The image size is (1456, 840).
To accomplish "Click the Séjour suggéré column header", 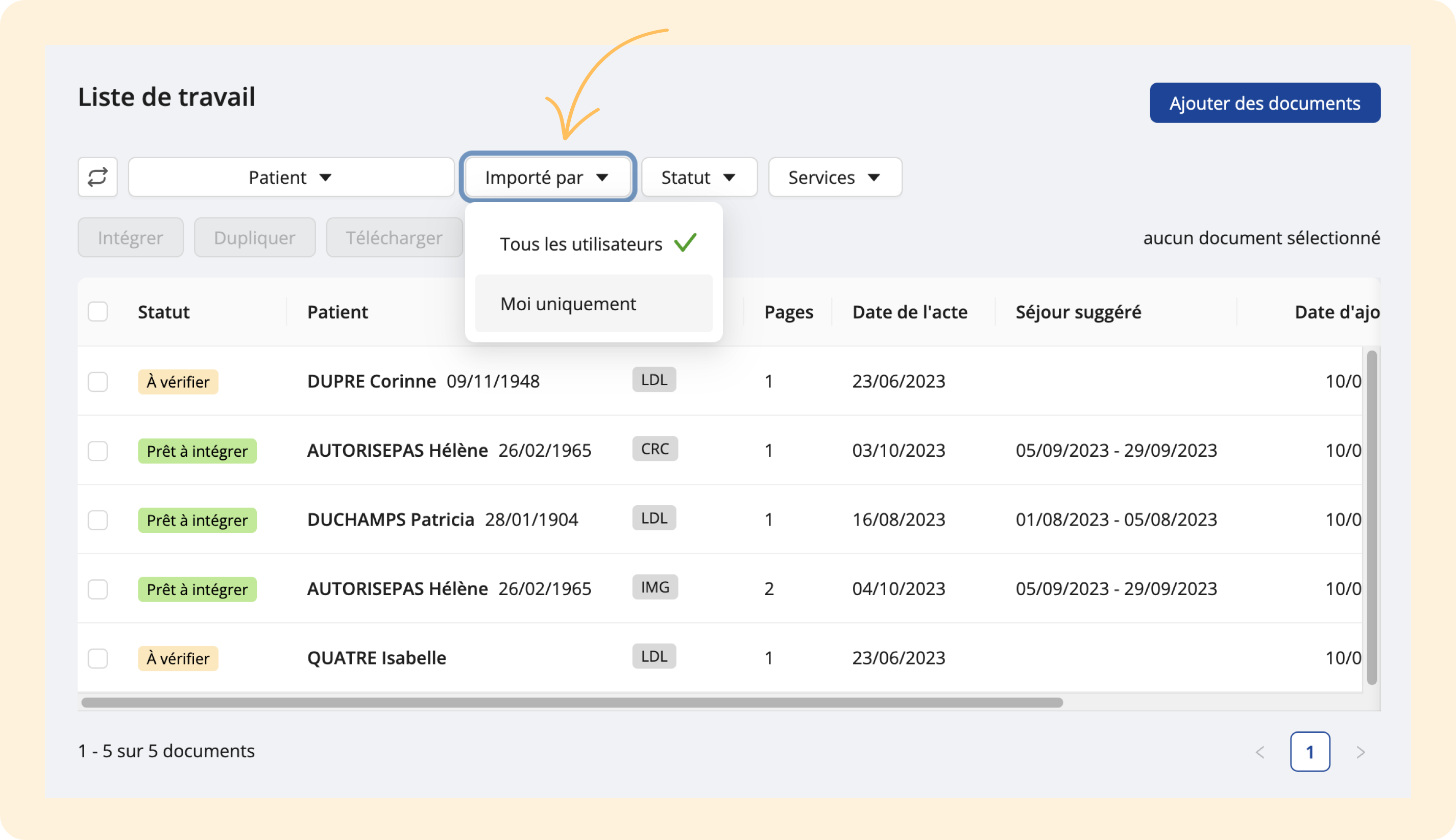I will pos(1079,312).
